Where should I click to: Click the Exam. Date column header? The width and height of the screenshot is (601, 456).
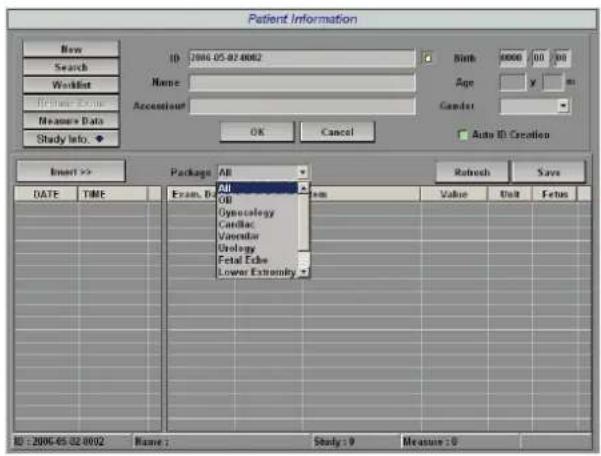[x=194, y=194]
